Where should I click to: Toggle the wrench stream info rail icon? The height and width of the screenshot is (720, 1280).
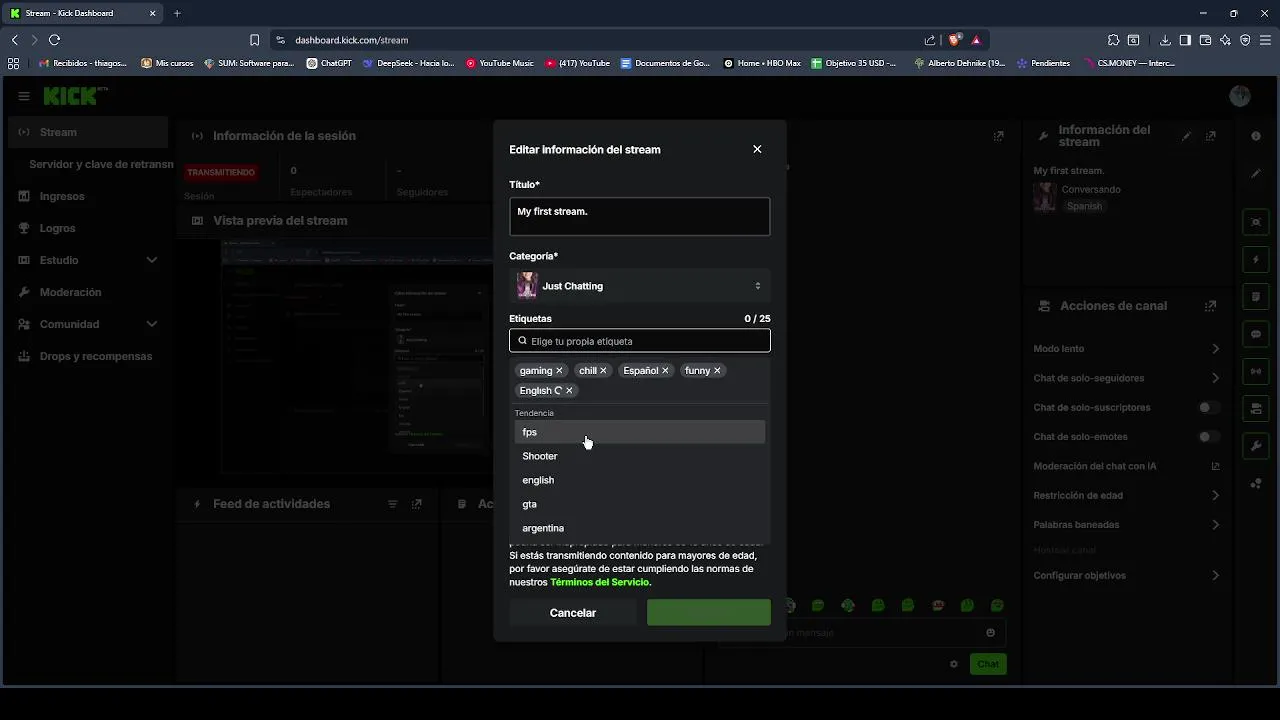(x=1256, y=445)
